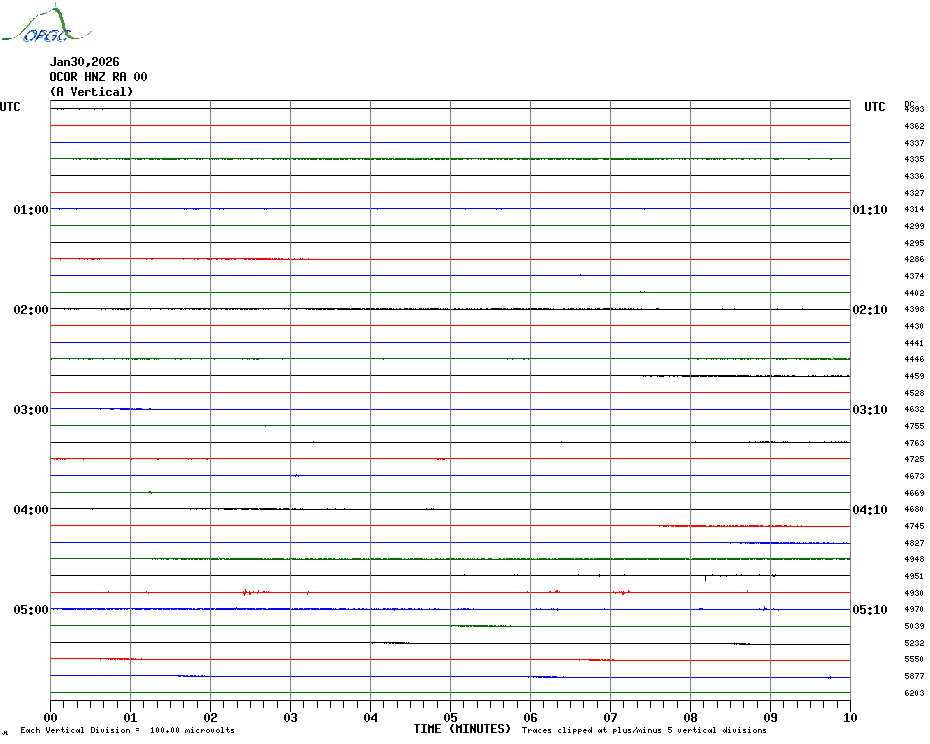Click the TIME (MINUTES) axis title
Screen dimensions: 930x744
(462, 729)
